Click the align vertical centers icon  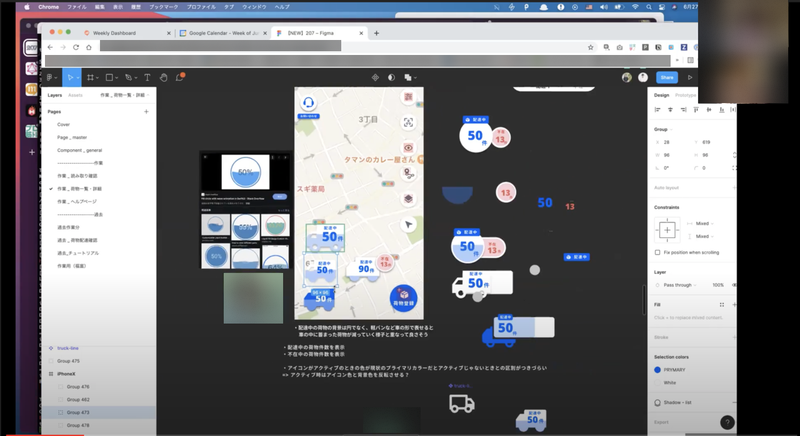click(x=709, y=110)
